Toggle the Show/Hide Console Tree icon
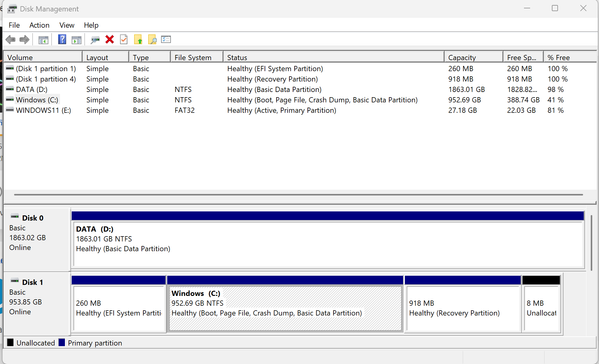Screen dimensions: 599x364 (x=43, y=40)
